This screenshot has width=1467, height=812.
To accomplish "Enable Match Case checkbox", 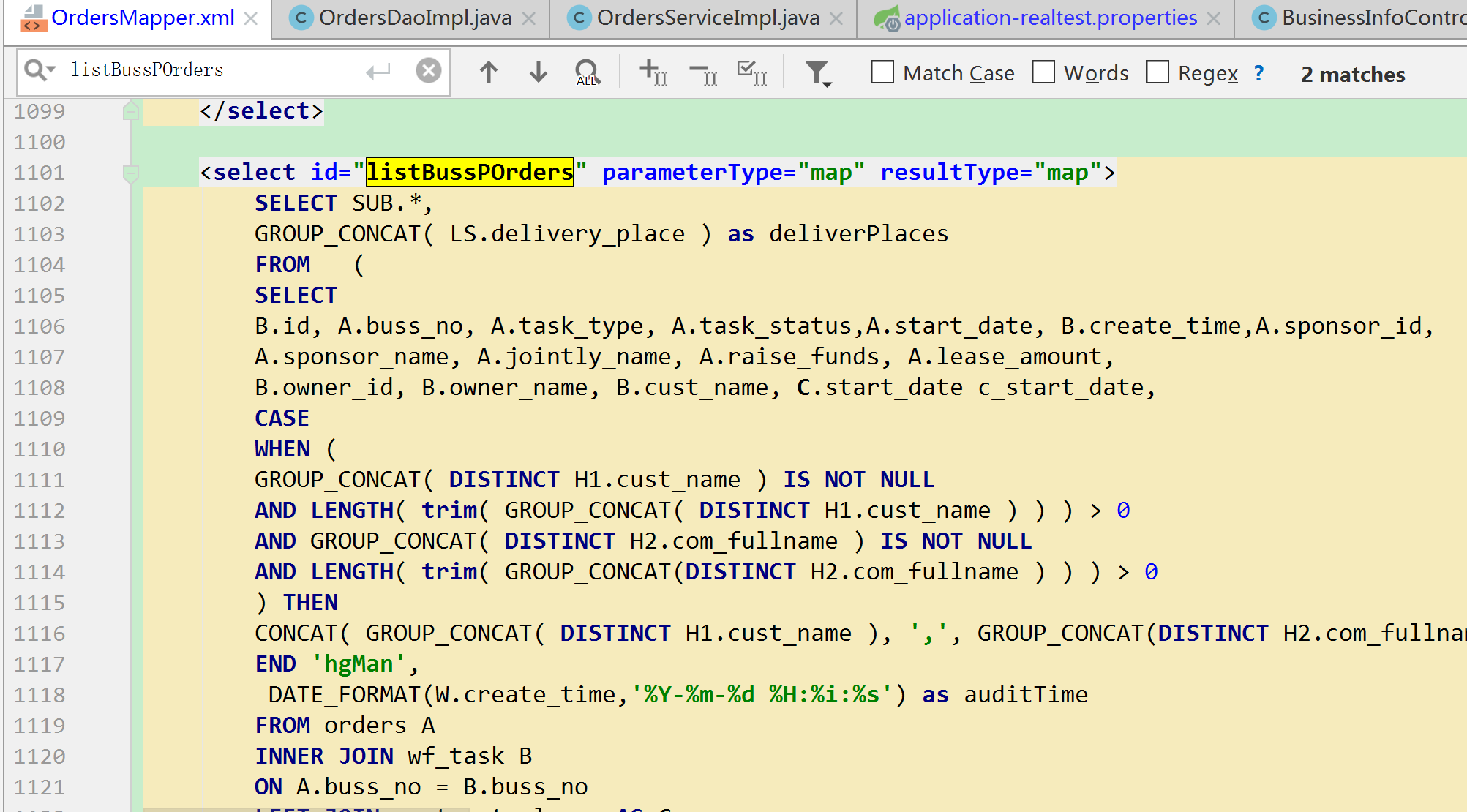I will tap(882, 72).
